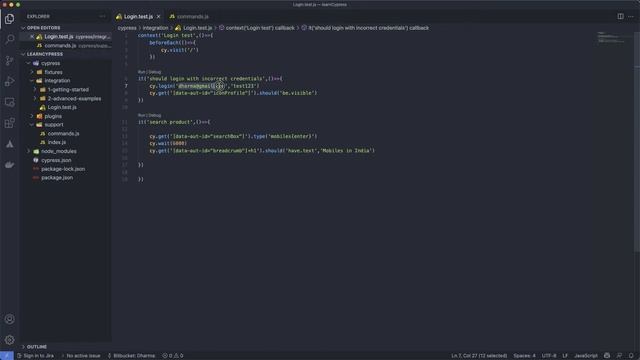Open index.js in the support folder
The height and width of the screenshot is (360, 640).
[56, 142]
